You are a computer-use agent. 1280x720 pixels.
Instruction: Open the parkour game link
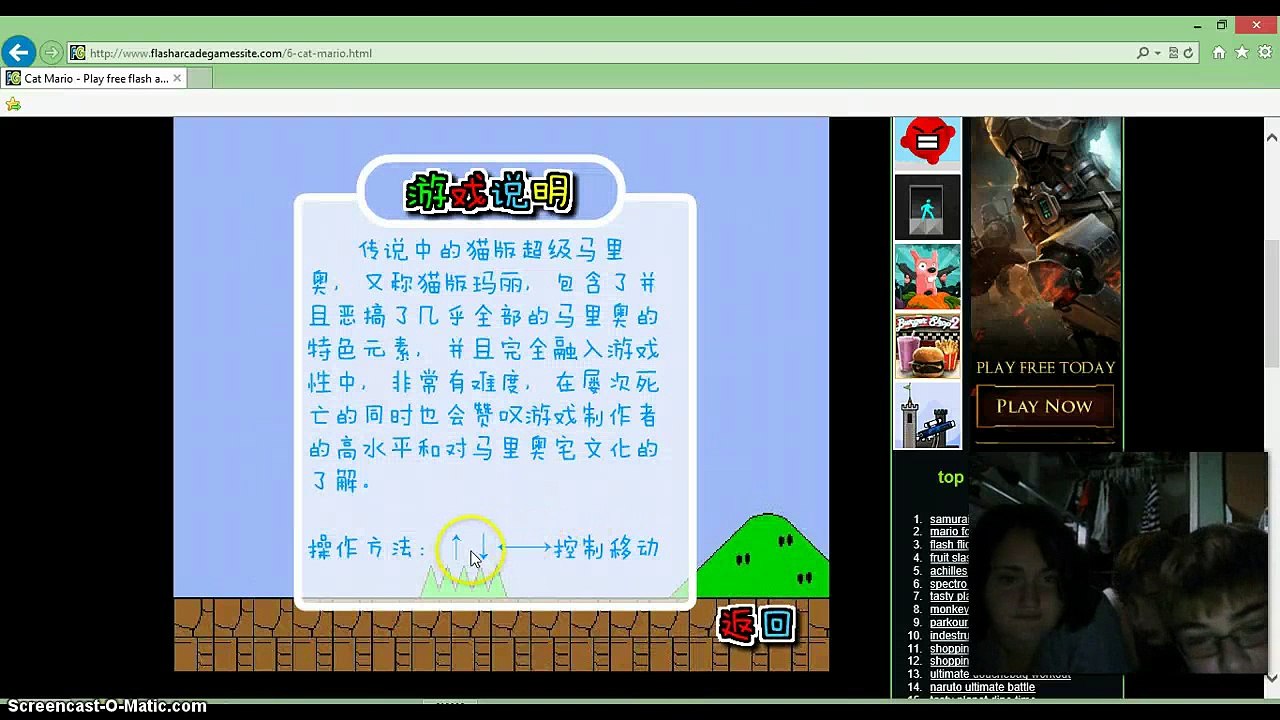coord(949,622)
